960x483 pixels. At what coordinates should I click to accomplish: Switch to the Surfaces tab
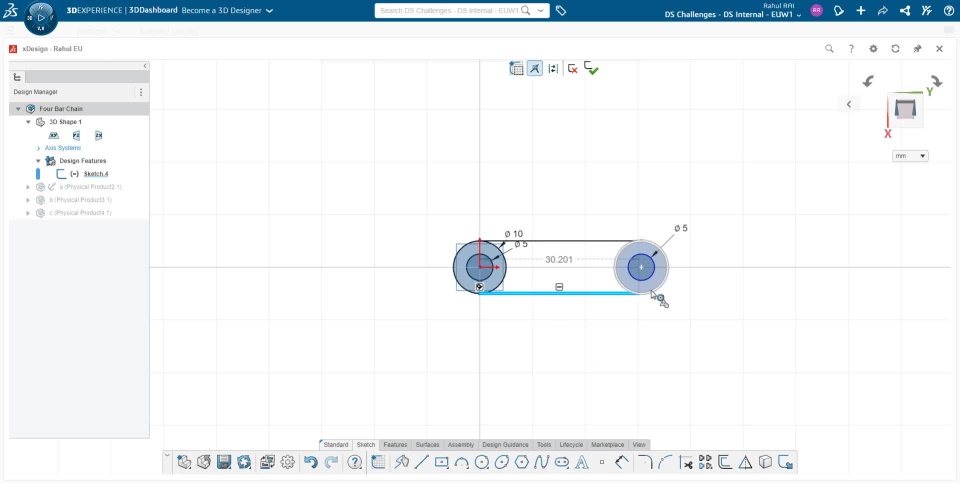(x=427, y=444)
